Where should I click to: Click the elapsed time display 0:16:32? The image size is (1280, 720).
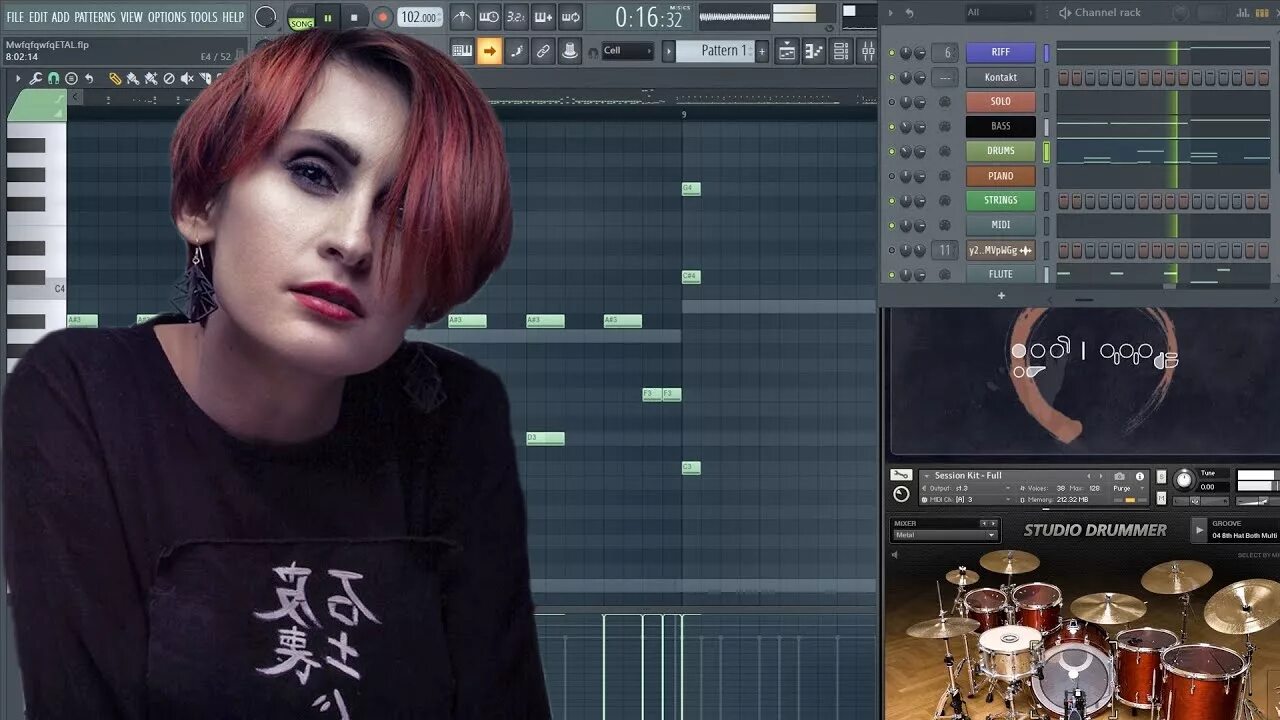pos(648,18)
